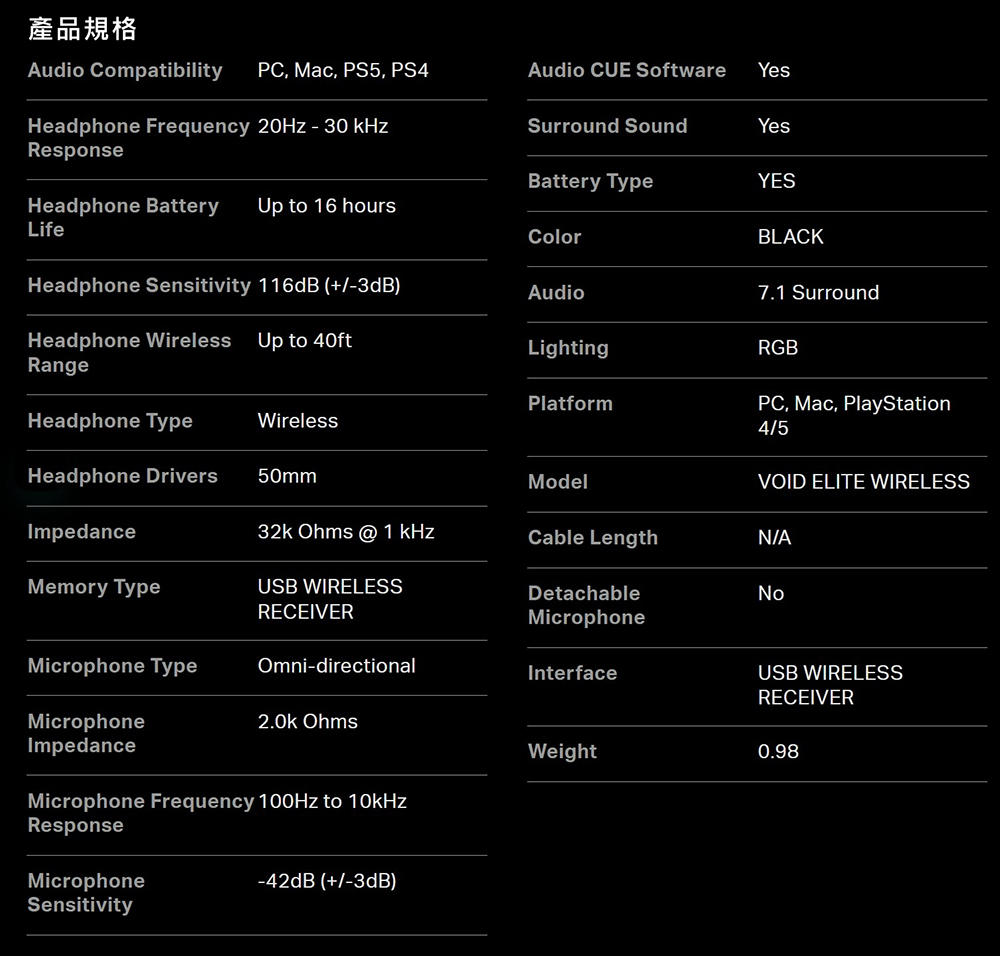Click Interface value USB WIRELESS RECEIVER
1000x956 pixels.
click(x=830, y=685)
